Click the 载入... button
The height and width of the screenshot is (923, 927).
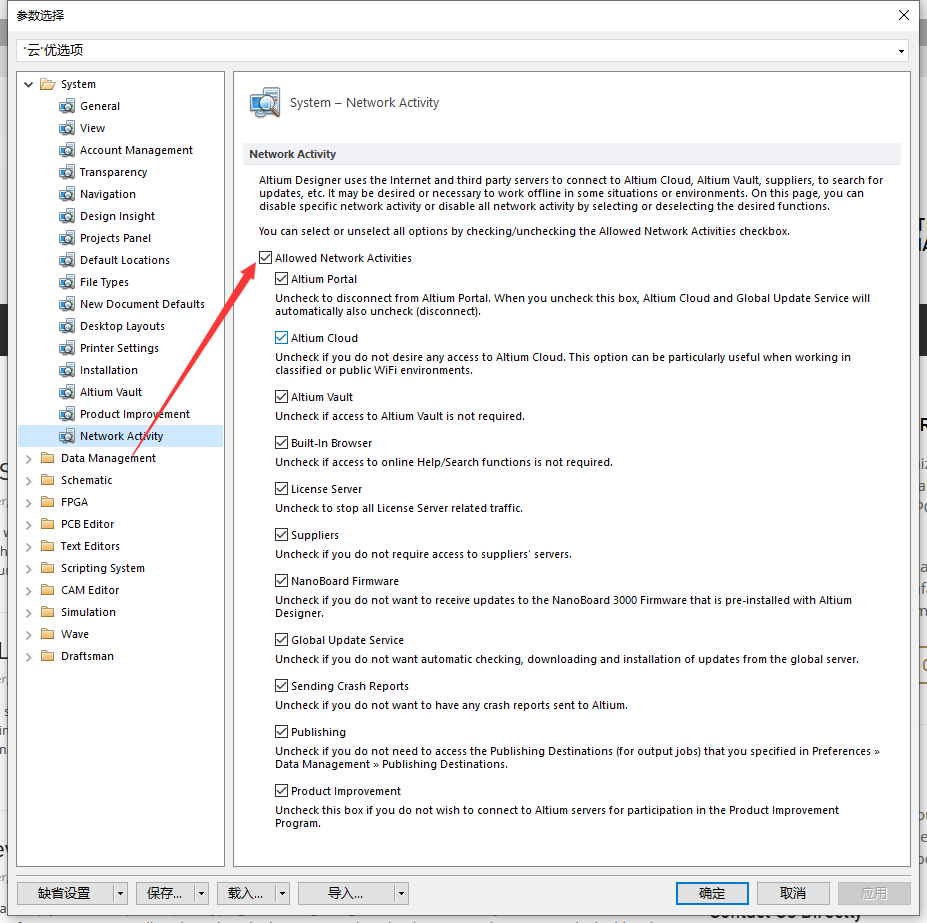pyautogui.click(x=247, y=893)
